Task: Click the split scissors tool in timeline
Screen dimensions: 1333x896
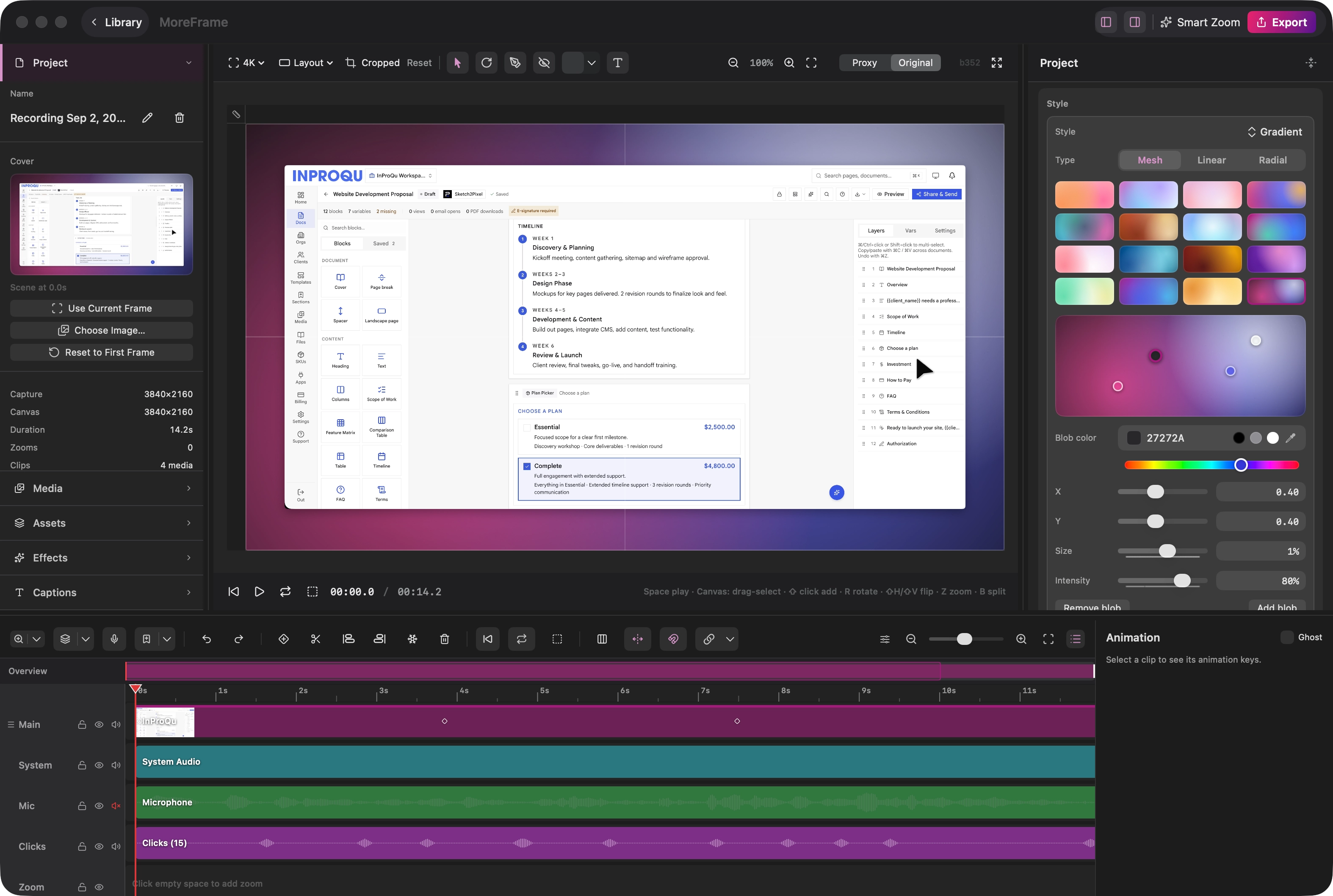Action: pyautogui.click(x=315, y=639)
